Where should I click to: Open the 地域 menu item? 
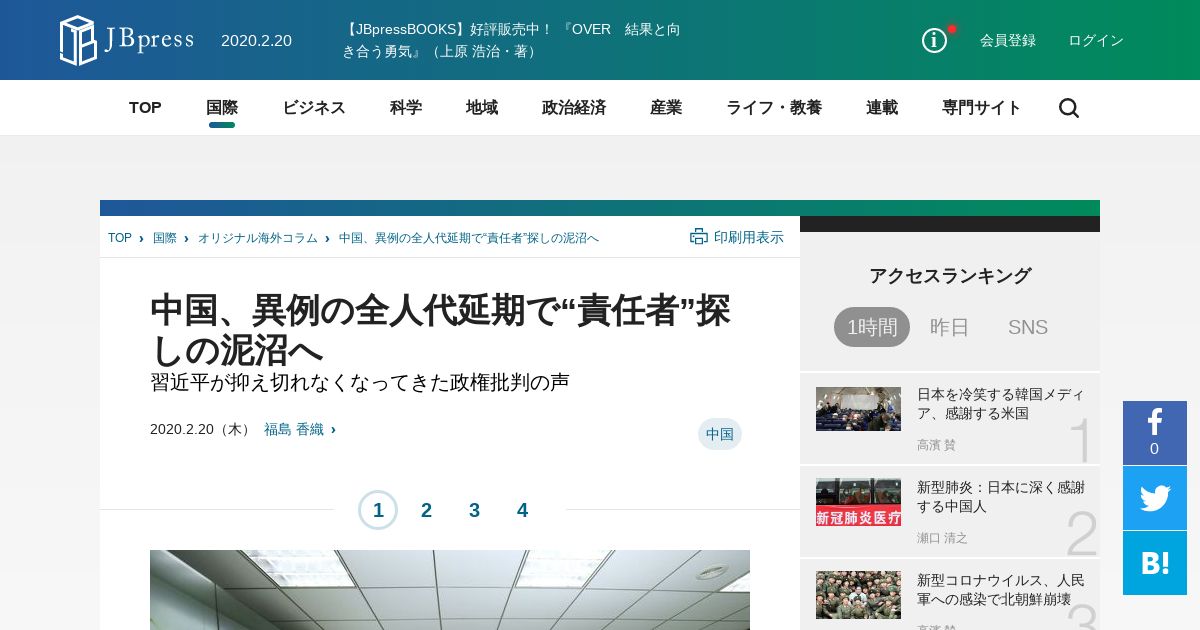[482, 108]
